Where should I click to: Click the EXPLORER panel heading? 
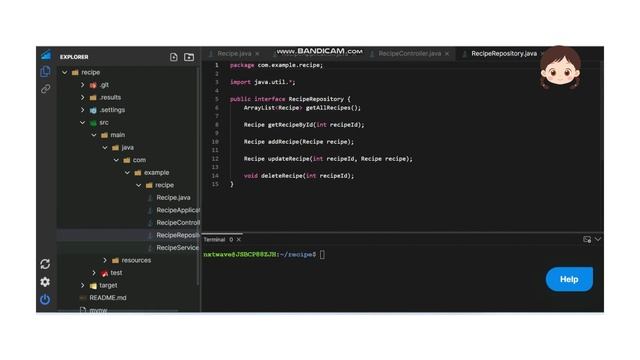pos(74,57)
